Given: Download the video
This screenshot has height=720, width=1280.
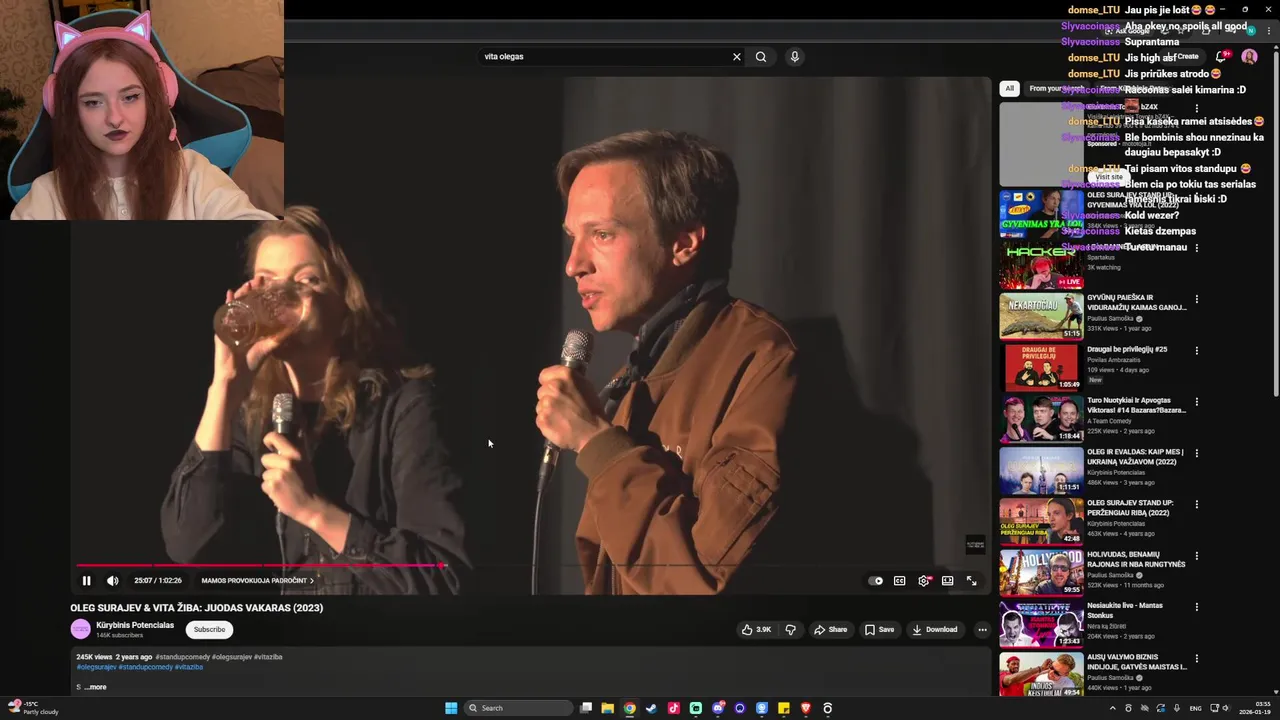Looking at the screenshot, I should tap(934, 630).
